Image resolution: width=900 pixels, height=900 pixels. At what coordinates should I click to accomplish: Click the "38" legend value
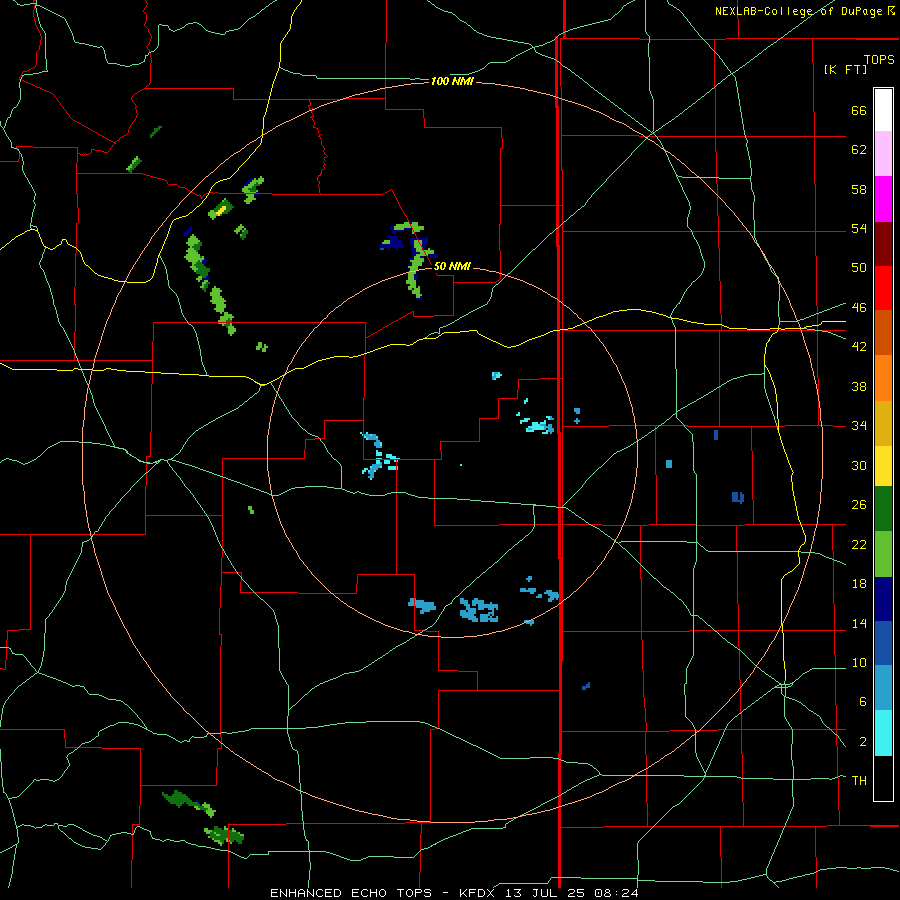(x=859, y=386)
